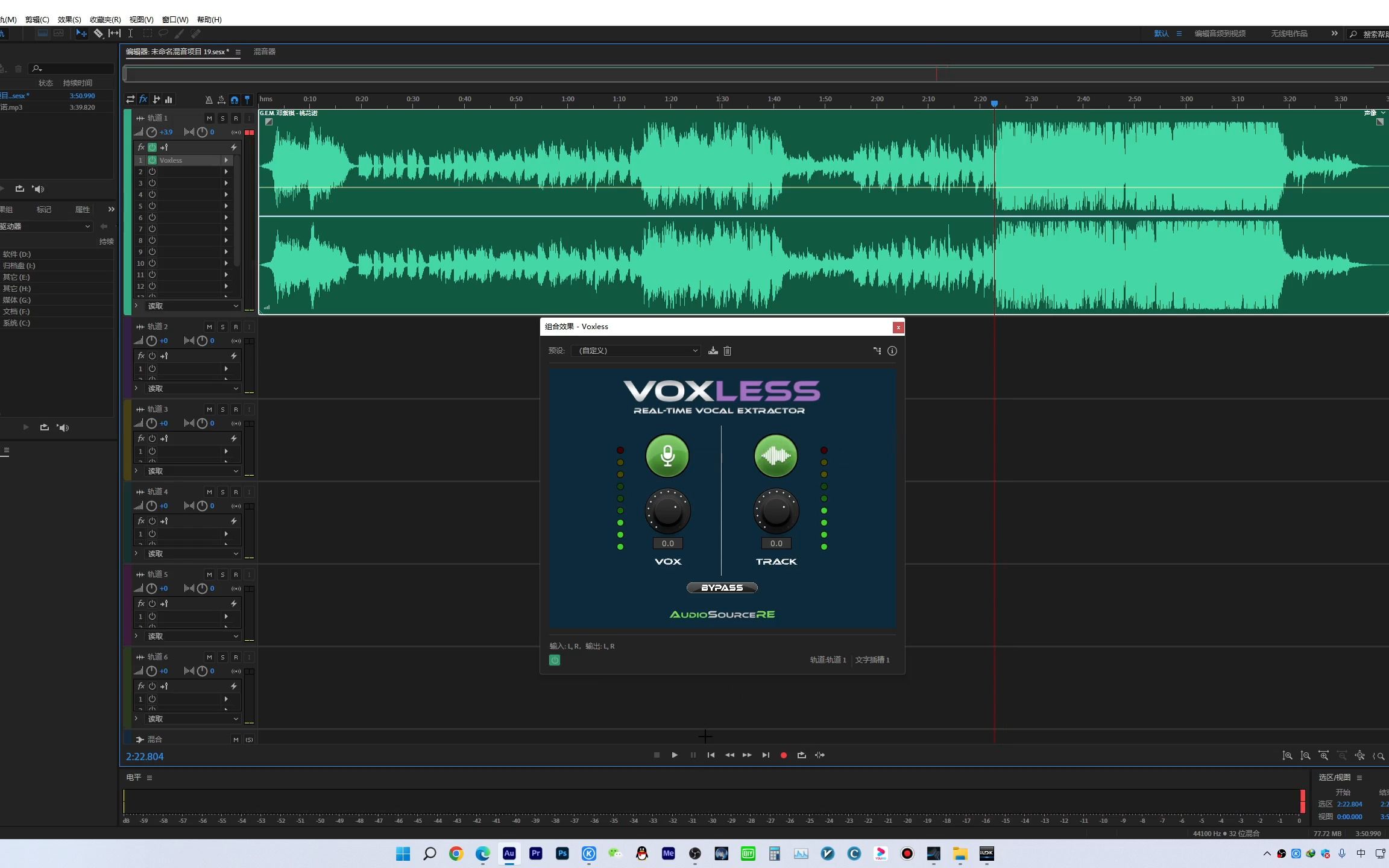1389x868 pixels.
Task: Click the track 1 pre-render lightning icon
Action: click(234, 147)
